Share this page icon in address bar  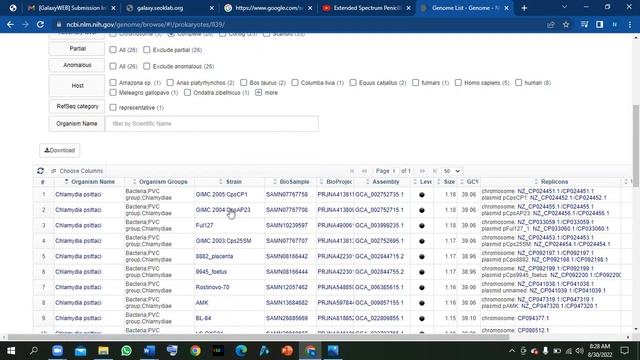551,24
